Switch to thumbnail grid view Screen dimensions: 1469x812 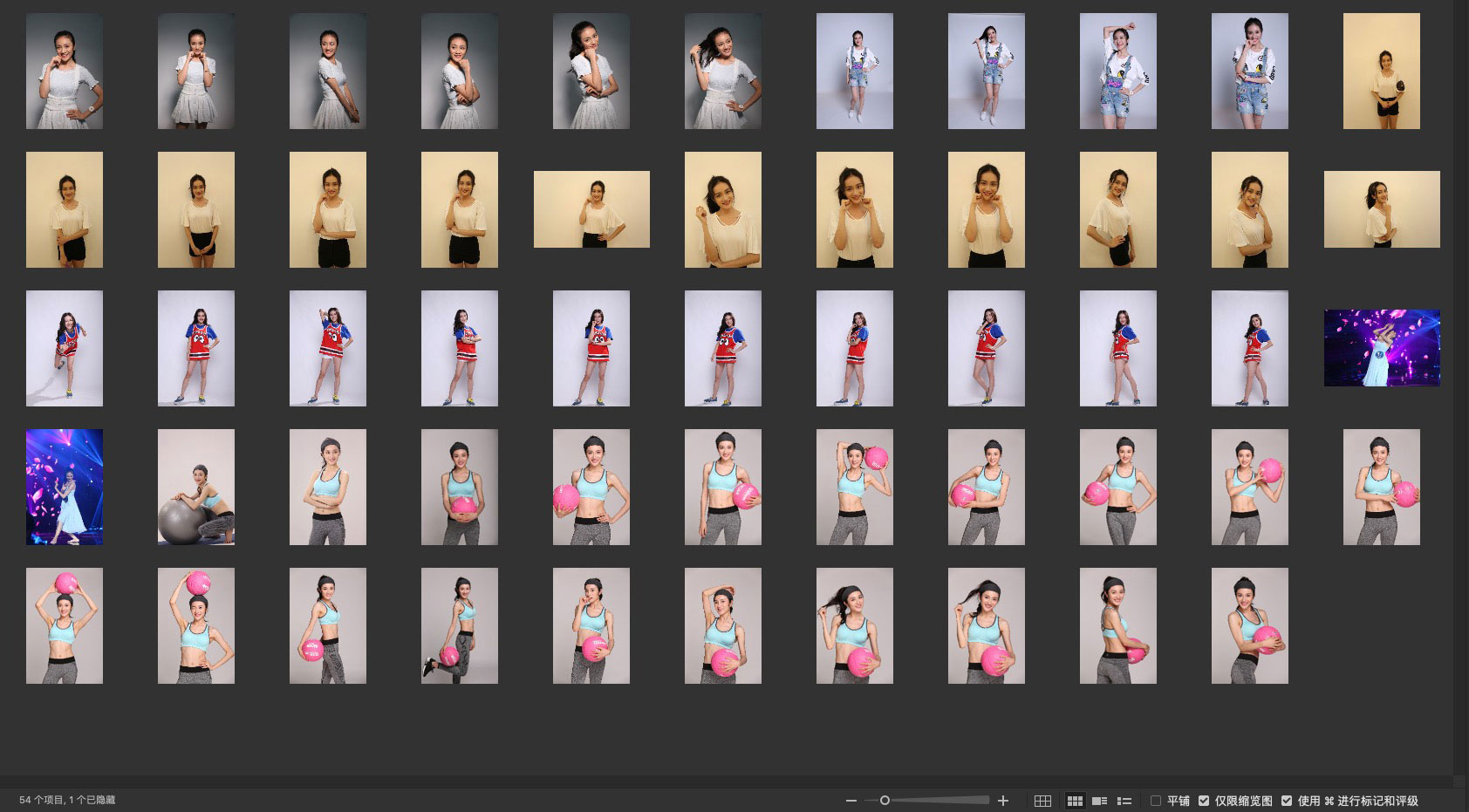click(1075, 801)
